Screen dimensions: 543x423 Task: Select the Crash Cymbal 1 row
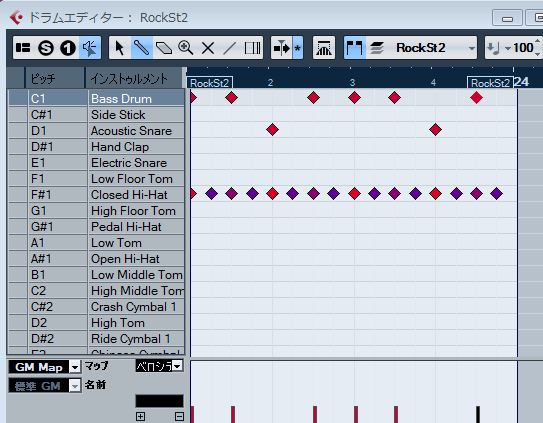click(96, 307)
